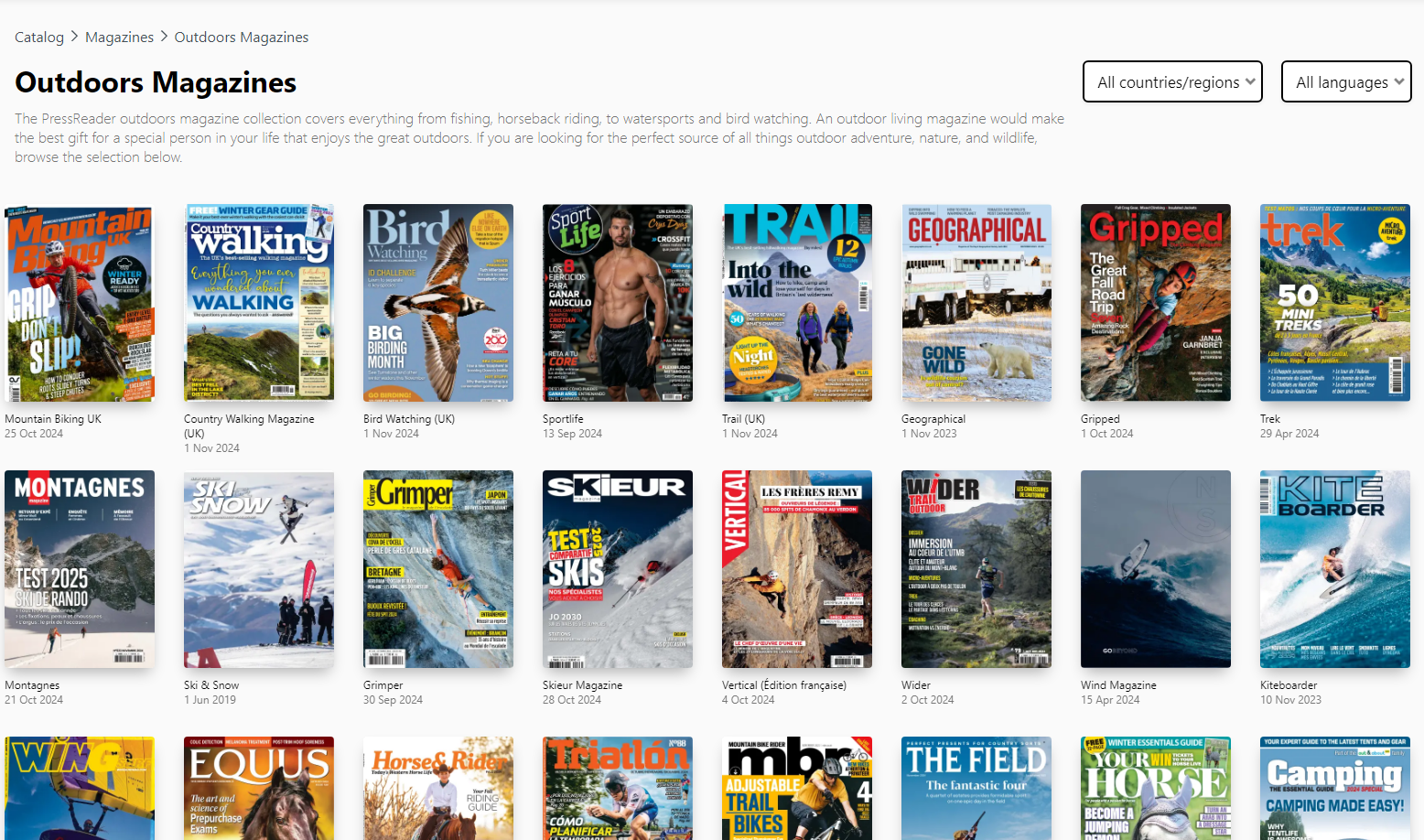
Task: Click the Vertical (Édition française) title
Action: 784,685
